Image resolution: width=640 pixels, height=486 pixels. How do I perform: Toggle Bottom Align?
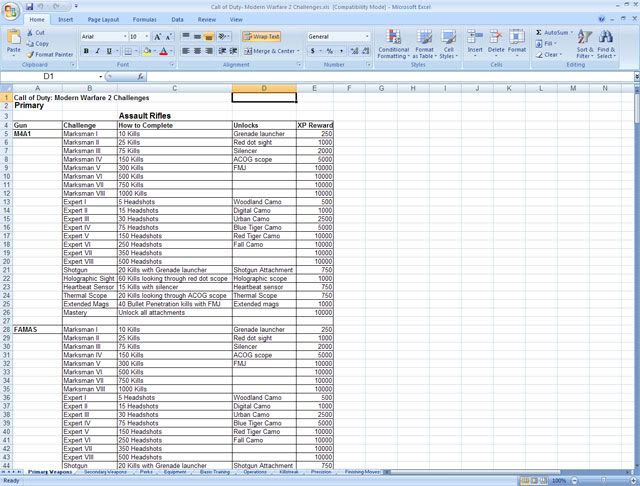[209, 37]
